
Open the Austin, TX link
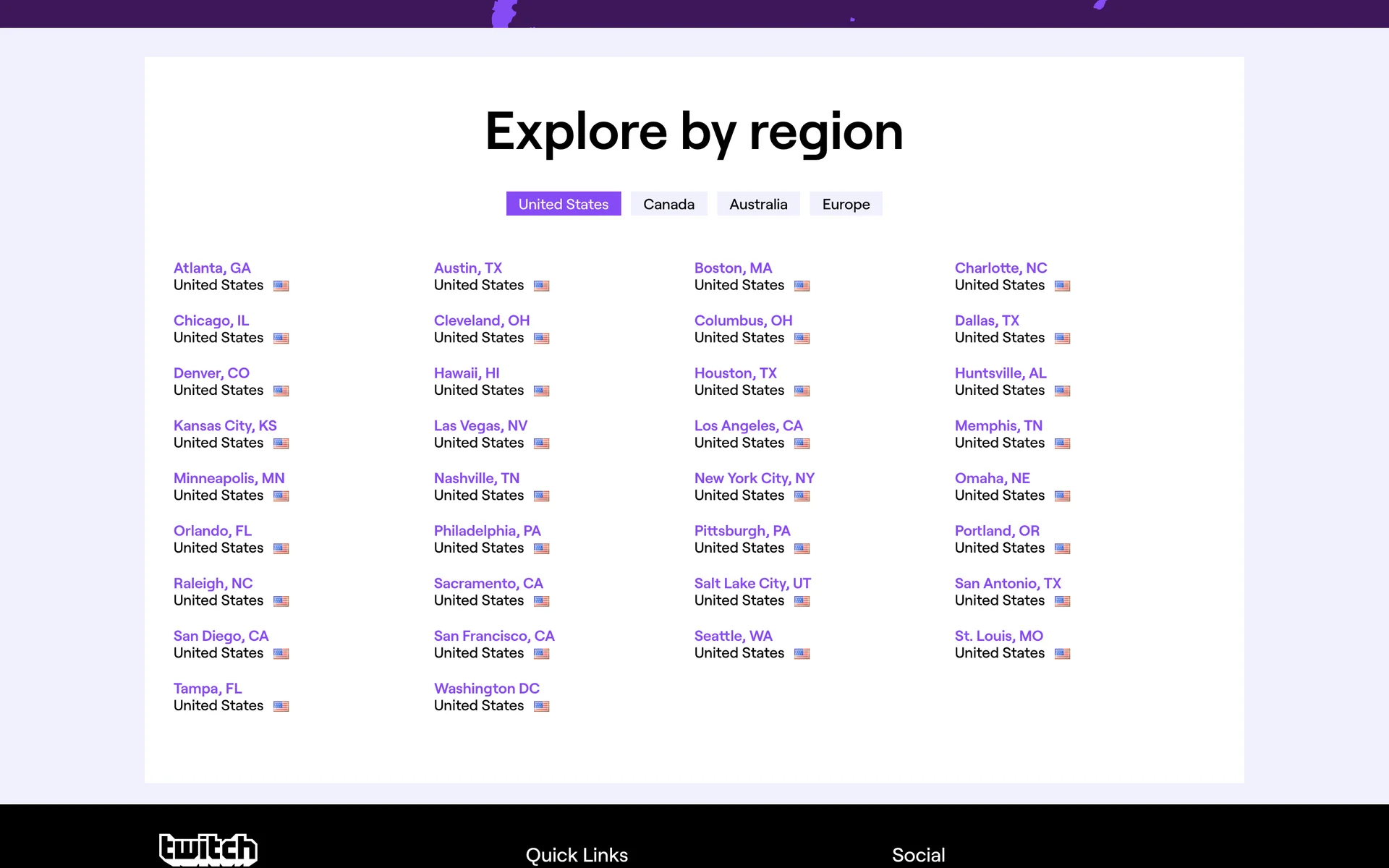tap(467, 268)
